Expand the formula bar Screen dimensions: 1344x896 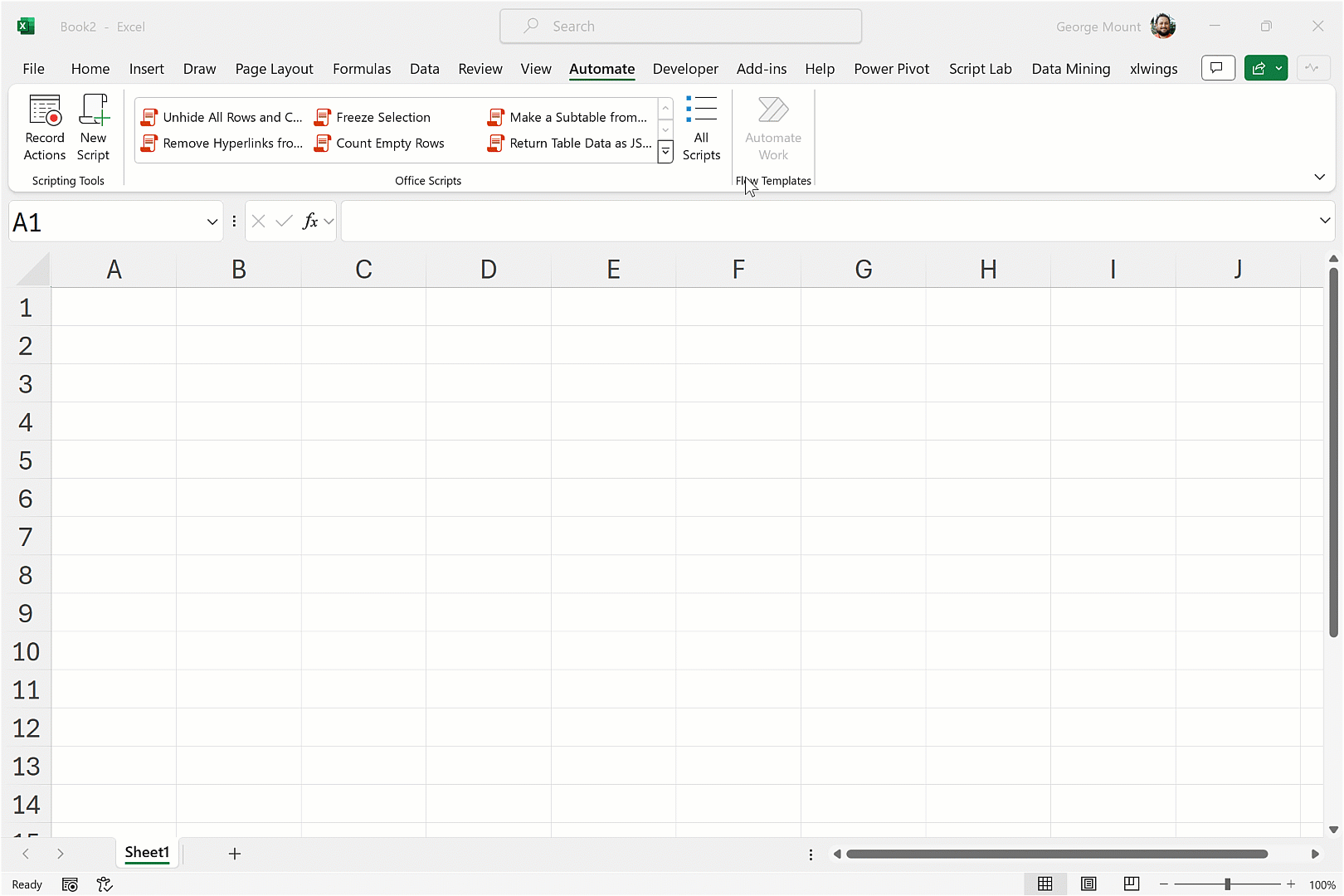coord(1324,221)
